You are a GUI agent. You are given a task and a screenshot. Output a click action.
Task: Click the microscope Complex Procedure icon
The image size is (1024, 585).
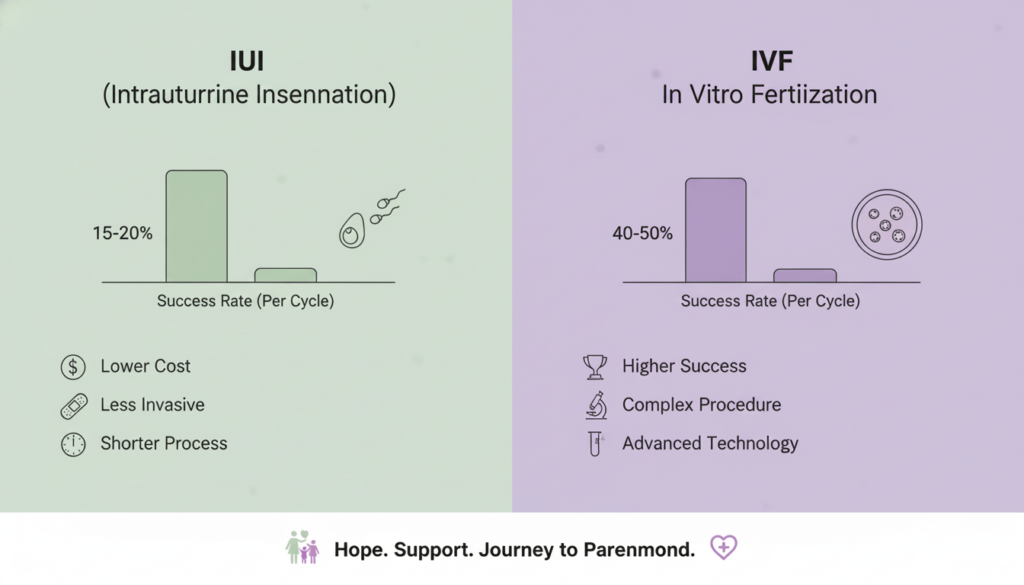coord(595,405)
